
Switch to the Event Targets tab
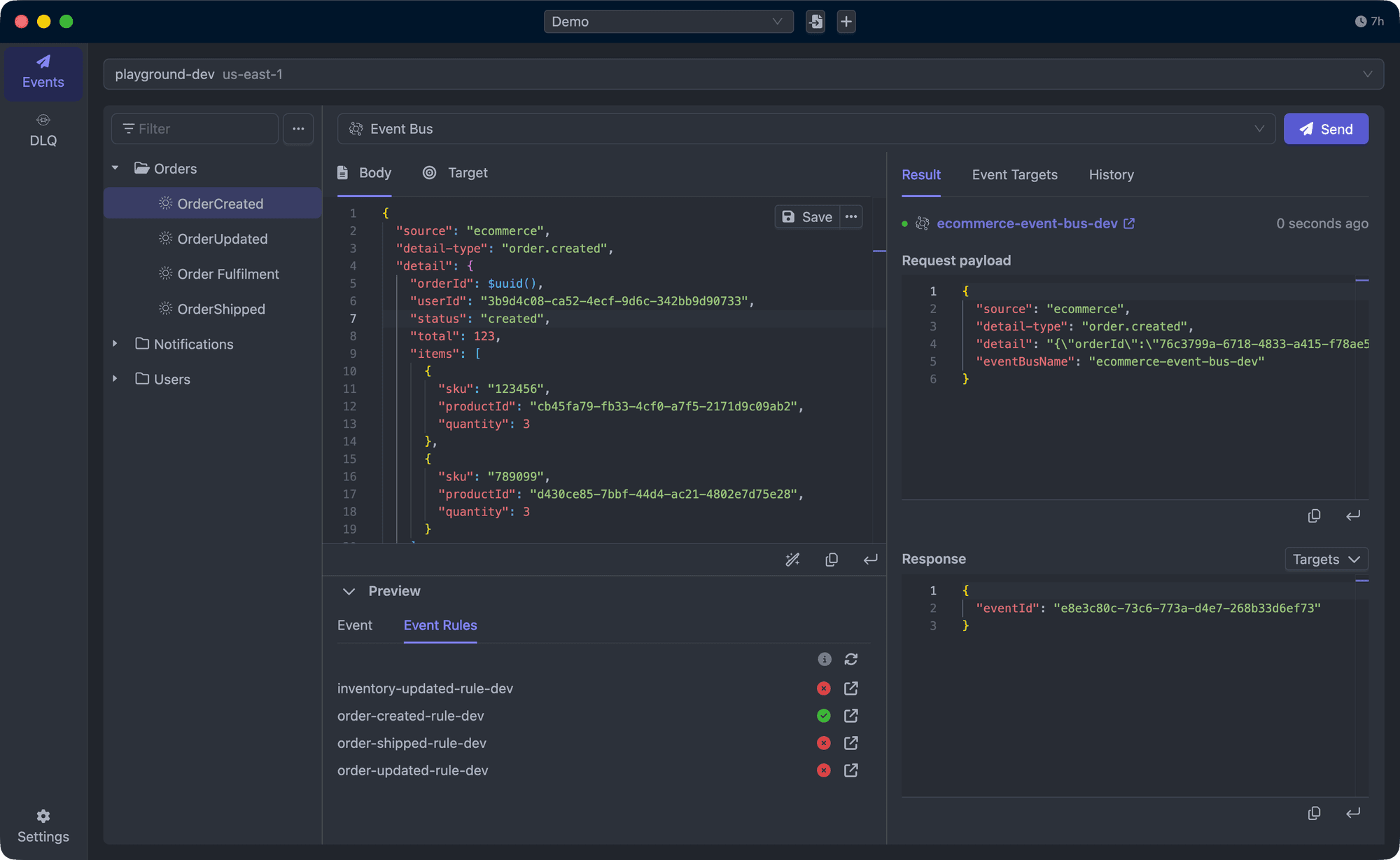point(1014,174)
